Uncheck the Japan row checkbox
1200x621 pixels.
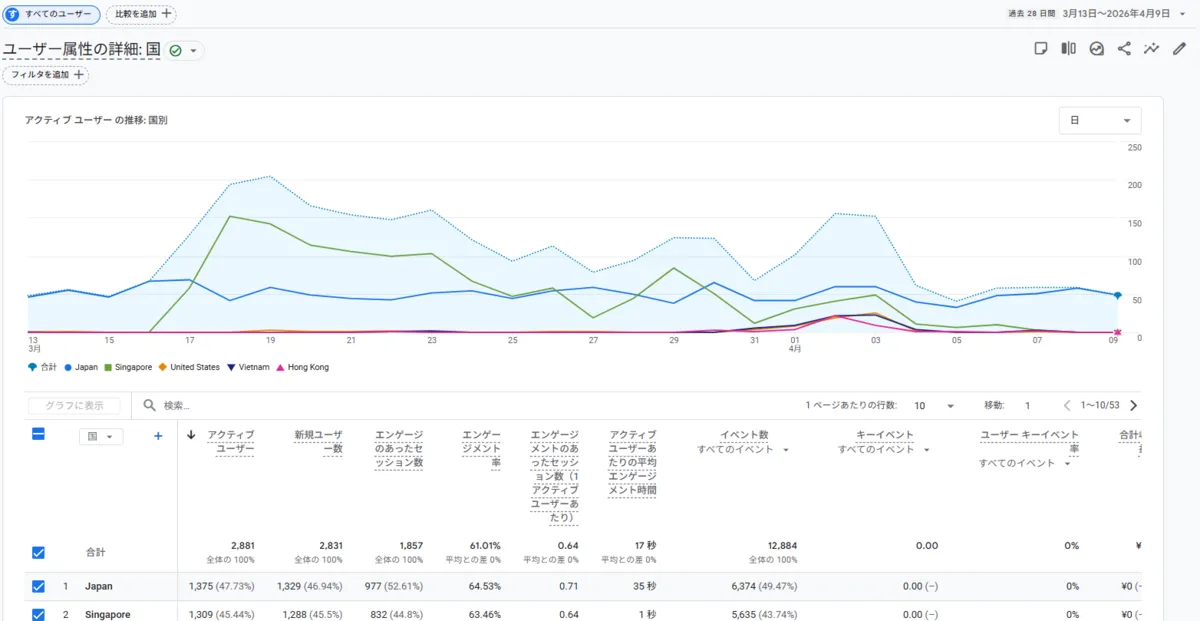click(x=39, y=587)
